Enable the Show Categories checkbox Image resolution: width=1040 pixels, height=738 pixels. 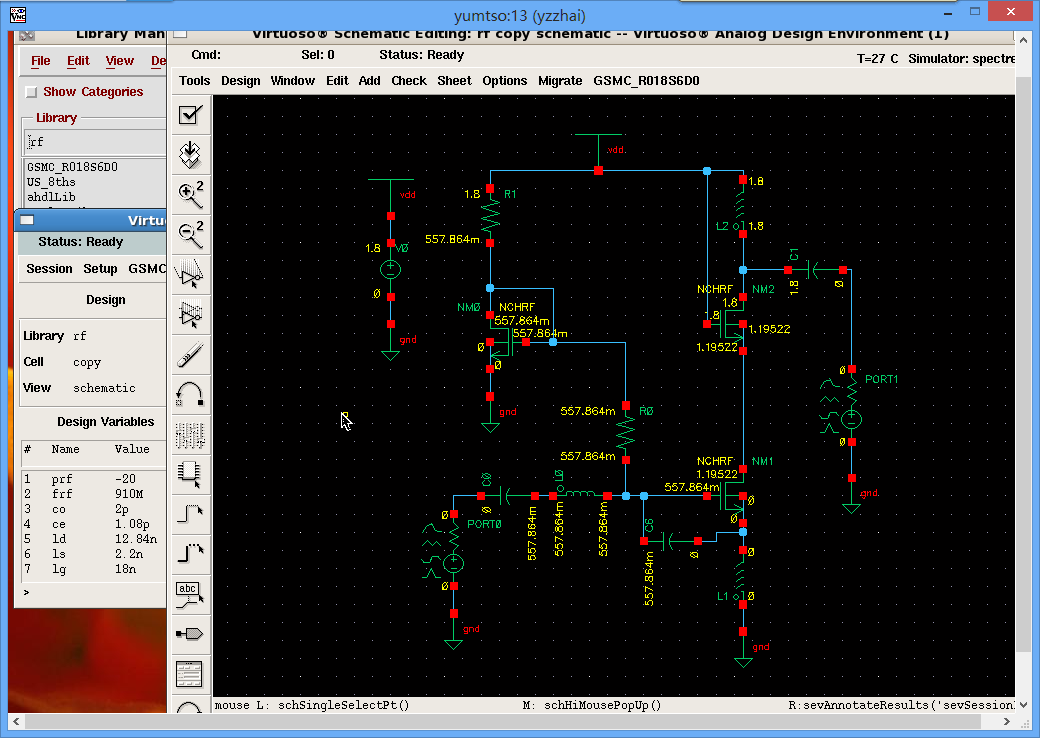31,92
